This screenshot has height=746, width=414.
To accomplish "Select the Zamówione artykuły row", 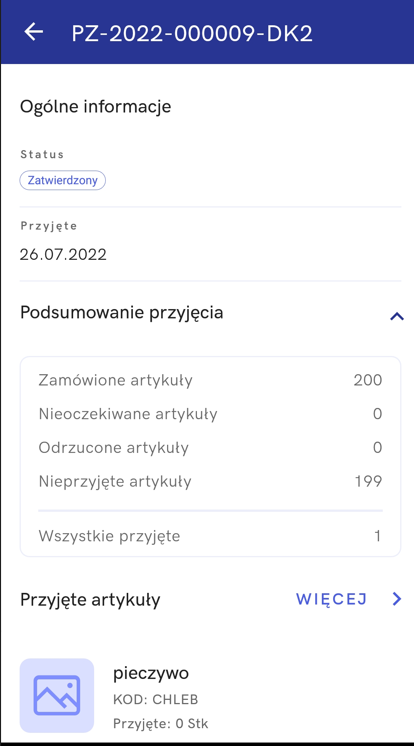I will coord(210,380).
